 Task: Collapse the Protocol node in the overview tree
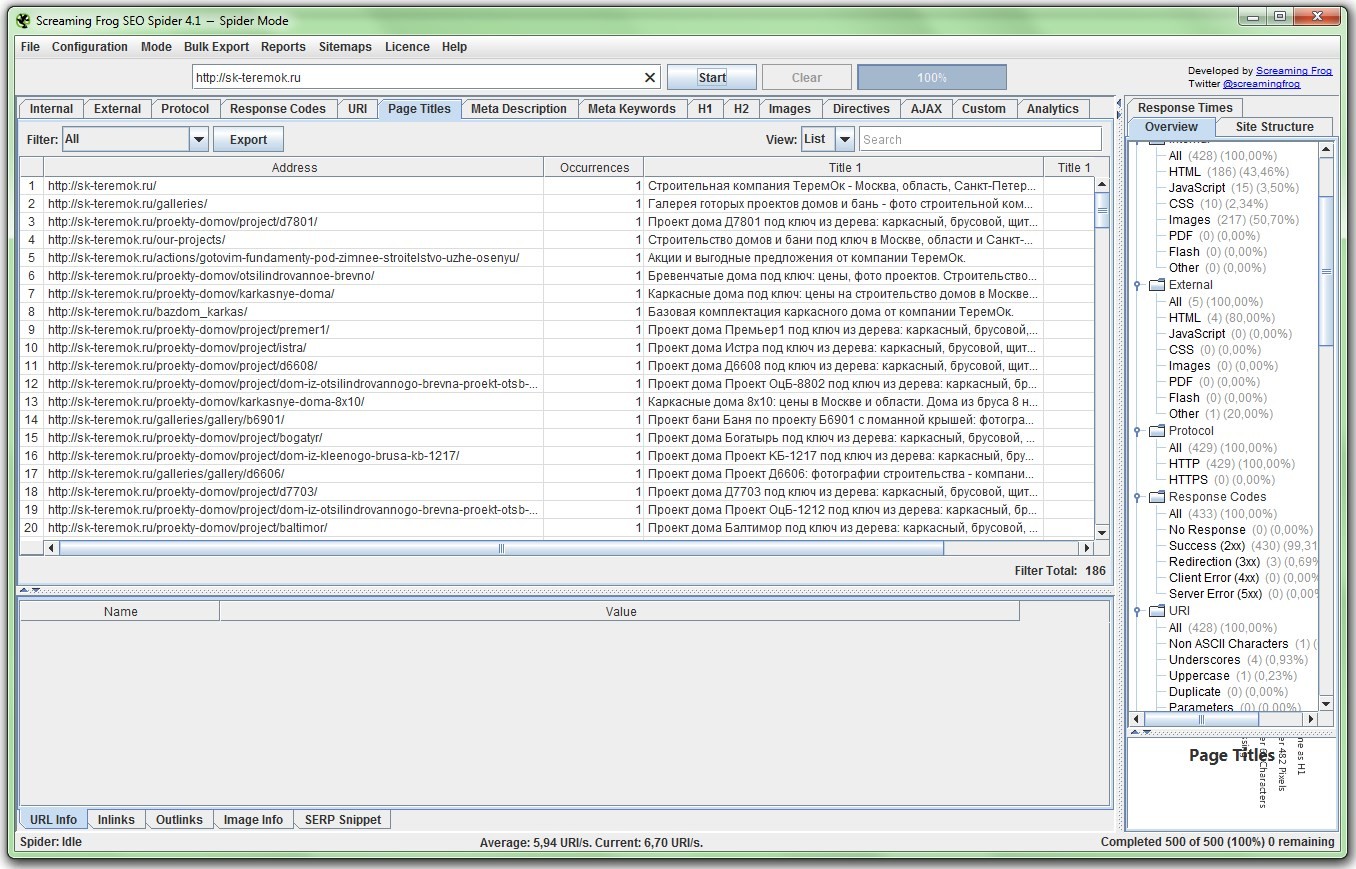(x=1138, y=431)
